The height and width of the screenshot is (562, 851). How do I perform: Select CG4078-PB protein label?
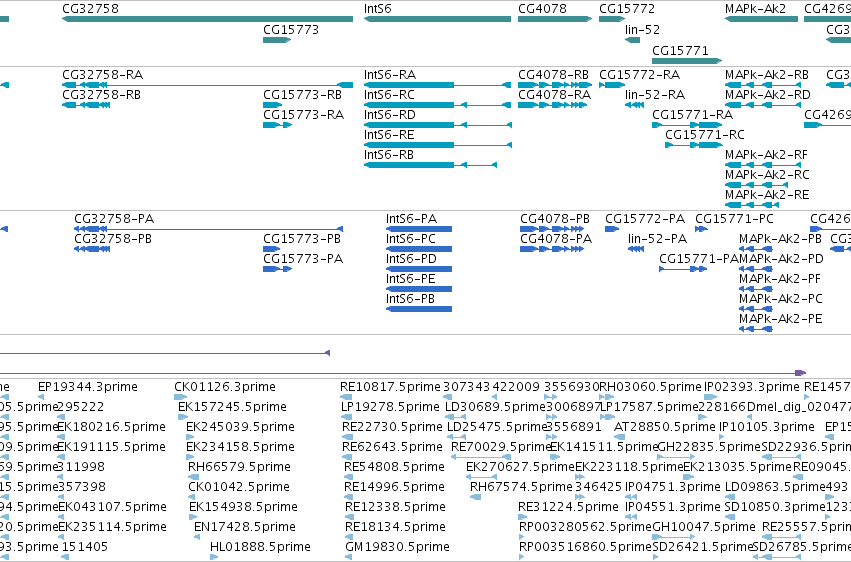coord(555,219)
